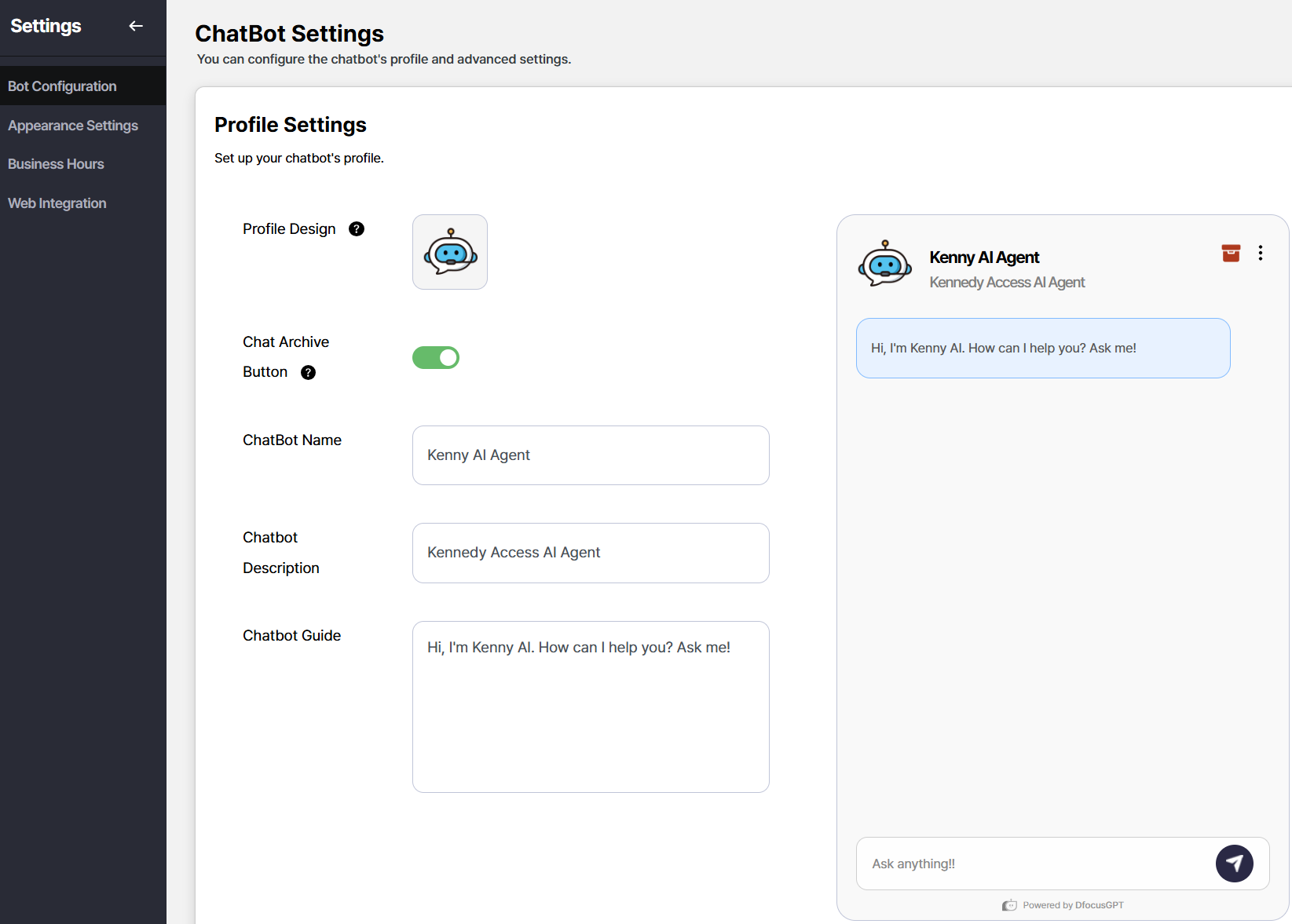Image resolution: width=1292 pixels, height=924 pixels.
Task: Click the Powered by DfocusGPT link
Action: [x=1073, y=905]
